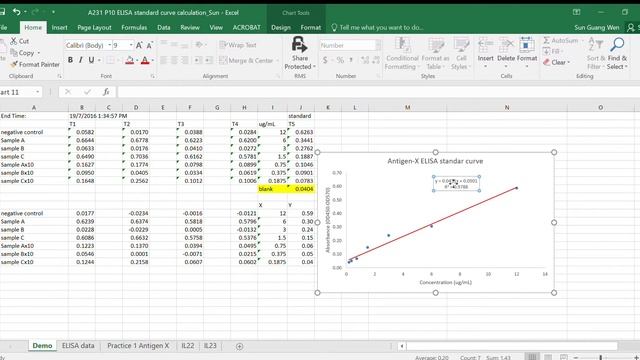Activate Format Painter
640x360 pixels.
tap(35, 64)
